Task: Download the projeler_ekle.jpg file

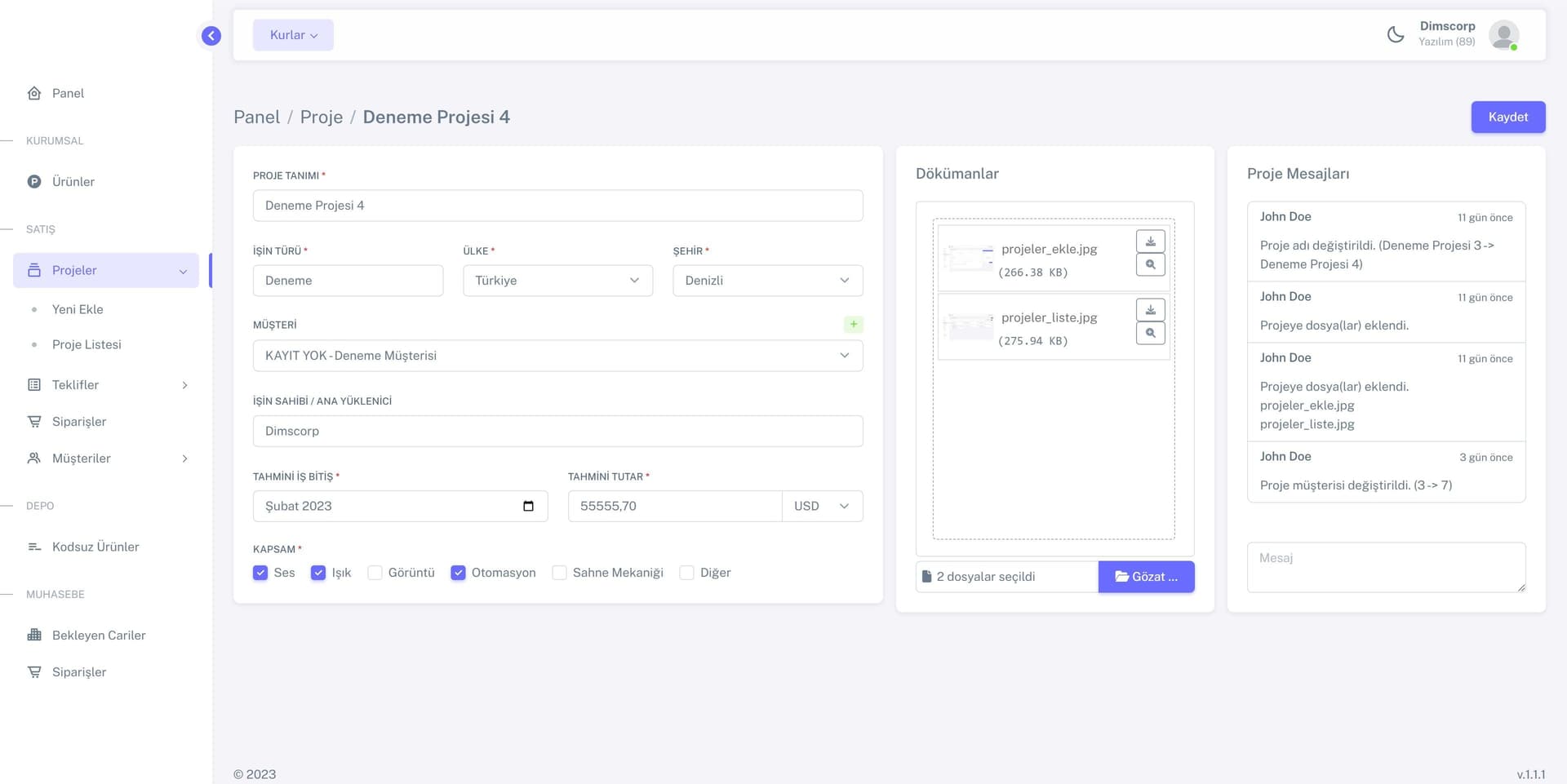Action: pyautogui.click(x=1150, y=241)
